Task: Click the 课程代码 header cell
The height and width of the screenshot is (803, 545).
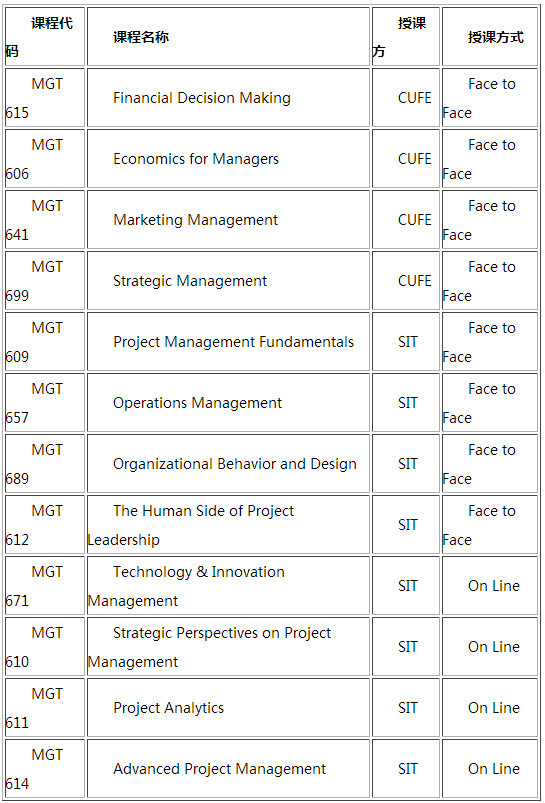Action: 45,37
